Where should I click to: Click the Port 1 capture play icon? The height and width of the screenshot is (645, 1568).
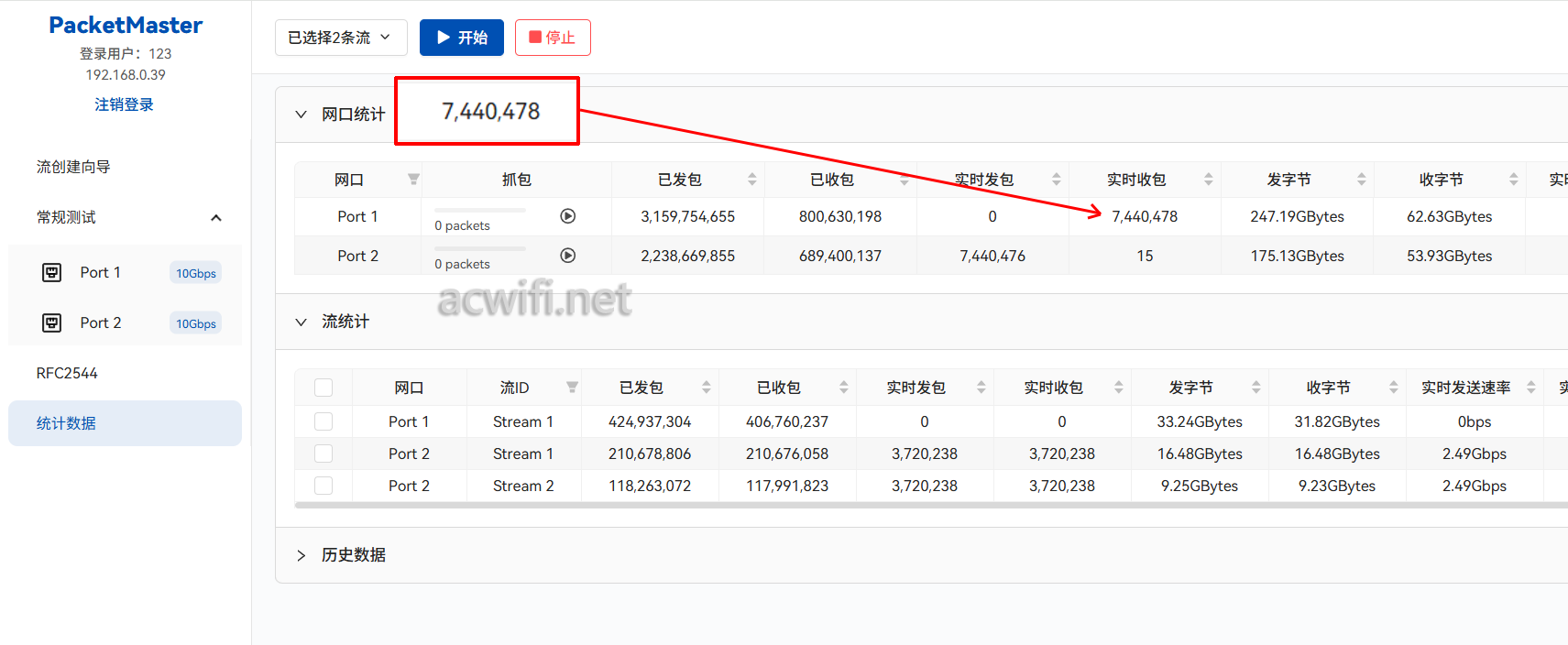coord(568,216)
